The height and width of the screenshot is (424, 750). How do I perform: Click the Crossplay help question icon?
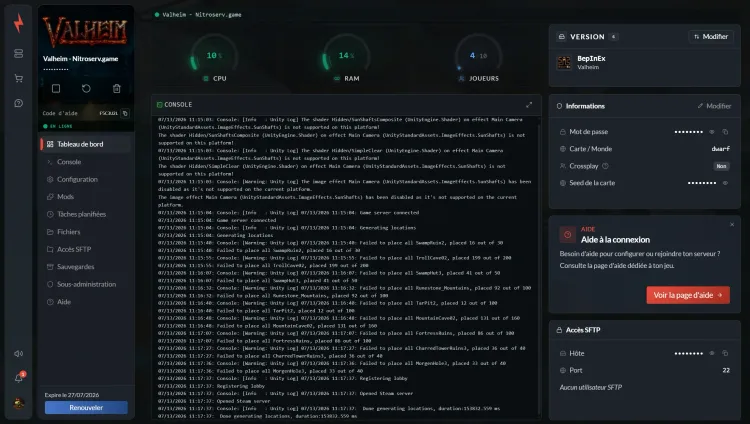605,166
